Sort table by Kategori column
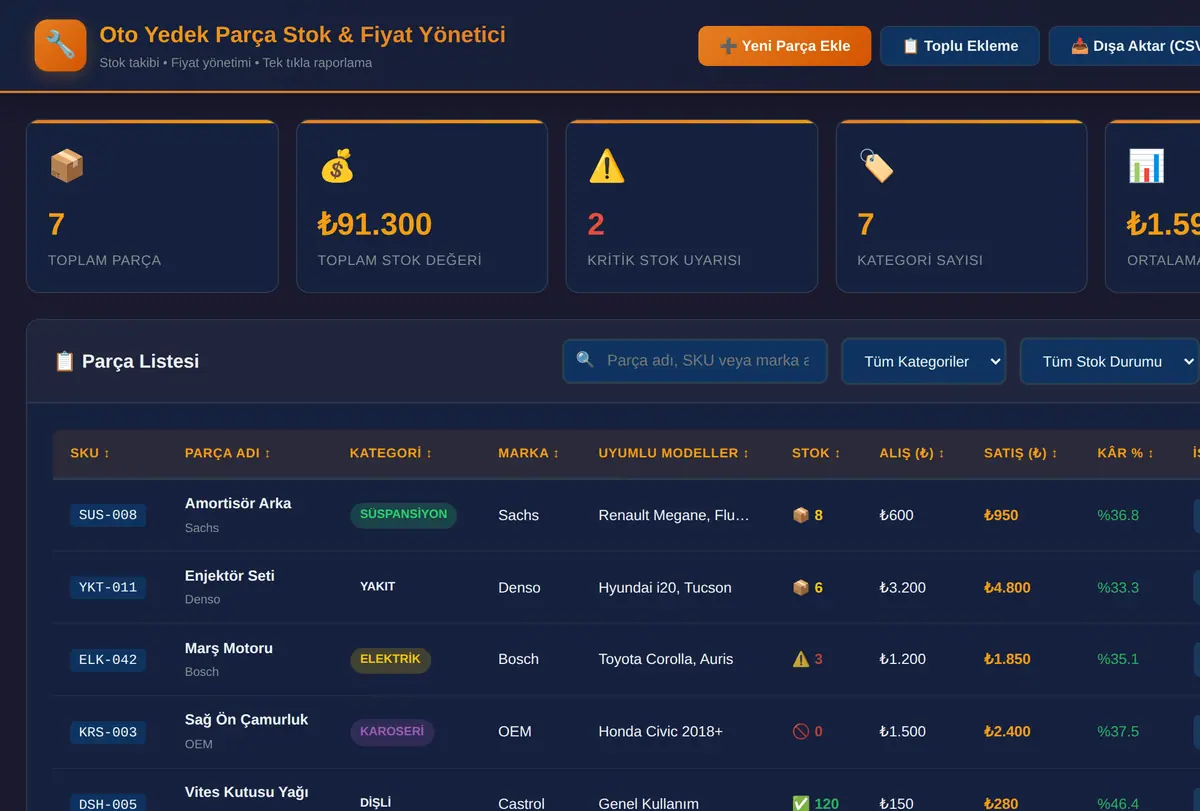Image resolution: width=1200 pixels, height=811 pixels. [x=391, y=453]
